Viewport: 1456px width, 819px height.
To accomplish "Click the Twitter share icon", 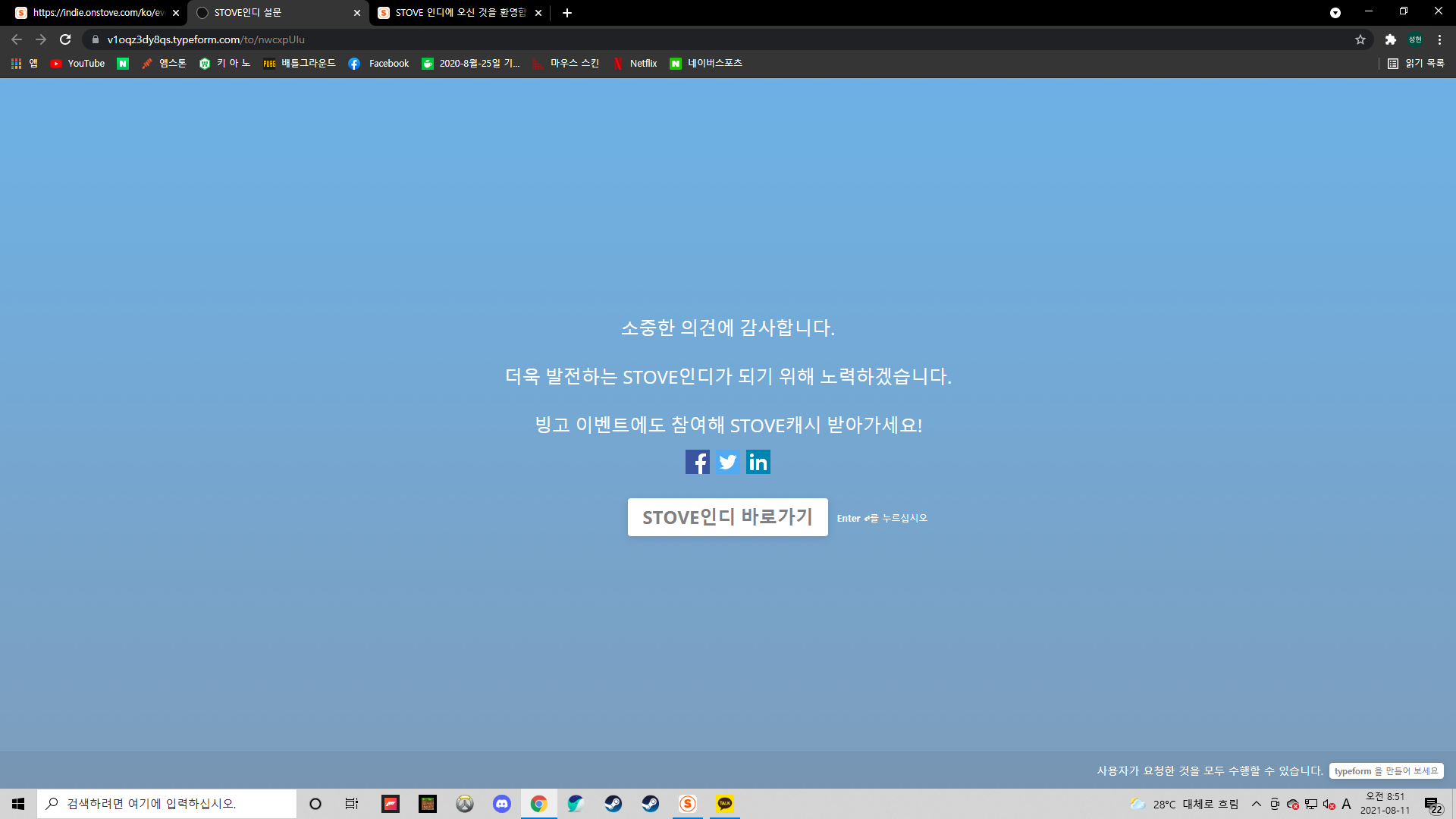I will click(727, 462).
